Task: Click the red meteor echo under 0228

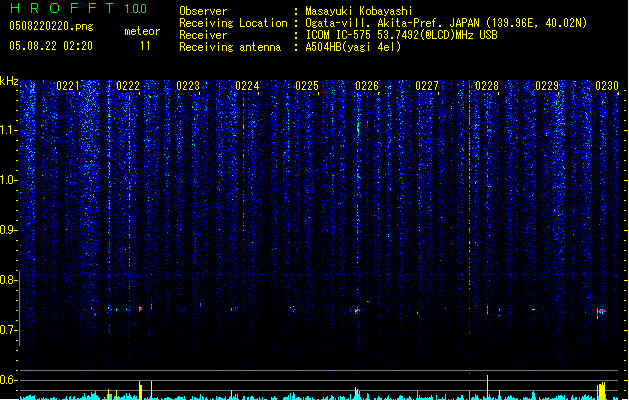Action: (487, 310)
